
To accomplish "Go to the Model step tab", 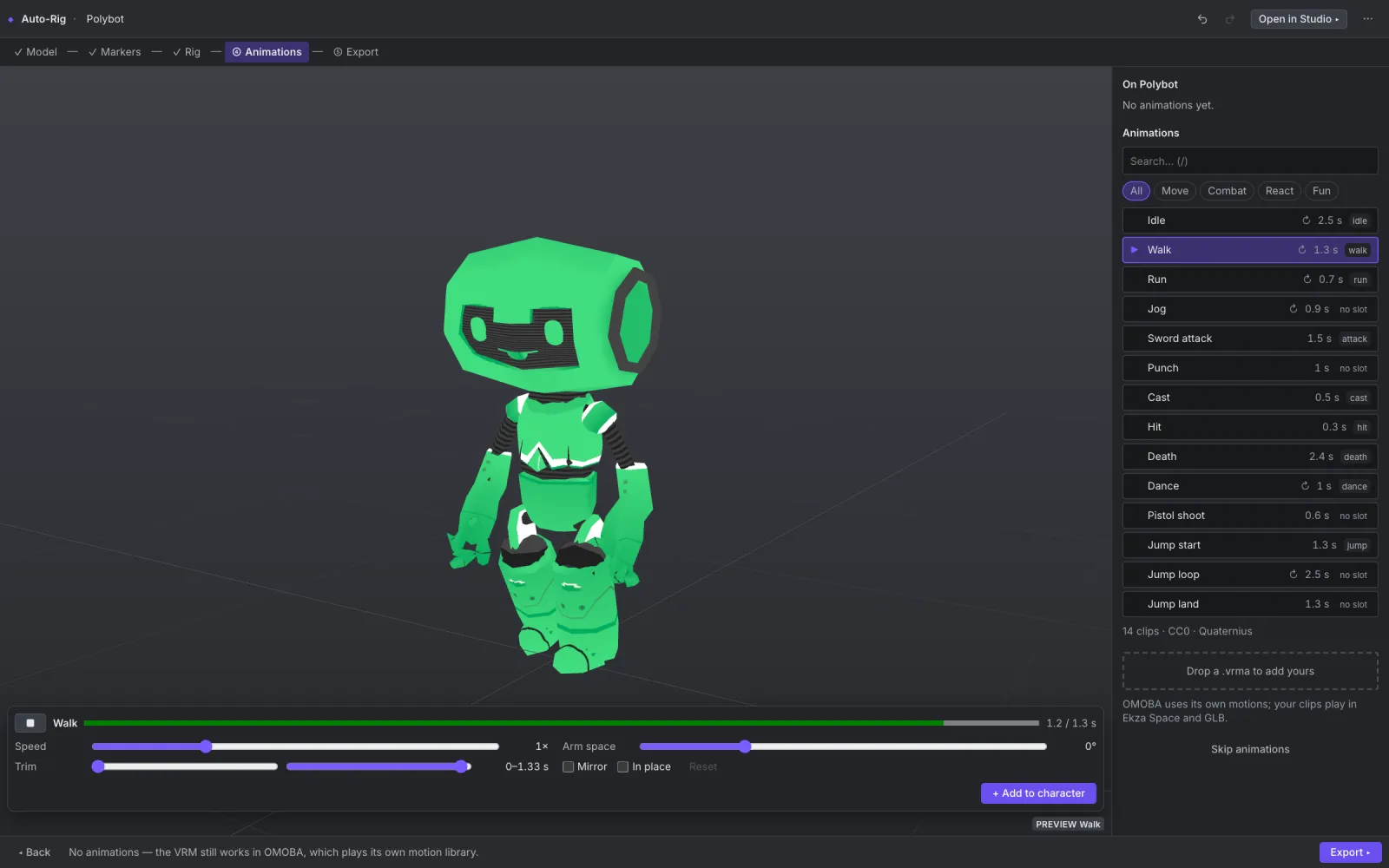I will [36, 52].
